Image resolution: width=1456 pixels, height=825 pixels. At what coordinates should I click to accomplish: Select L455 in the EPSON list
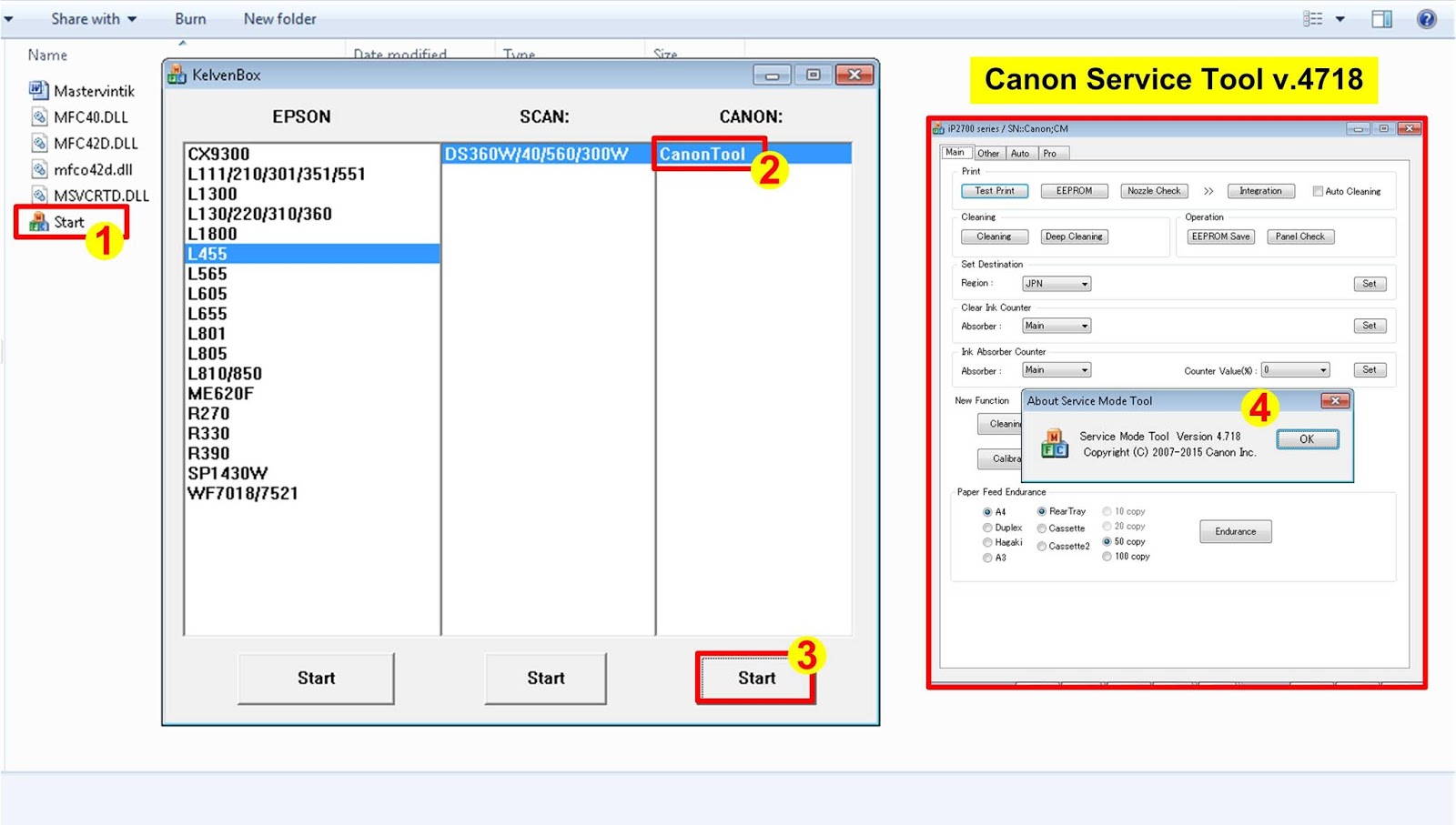coord(312,254)
